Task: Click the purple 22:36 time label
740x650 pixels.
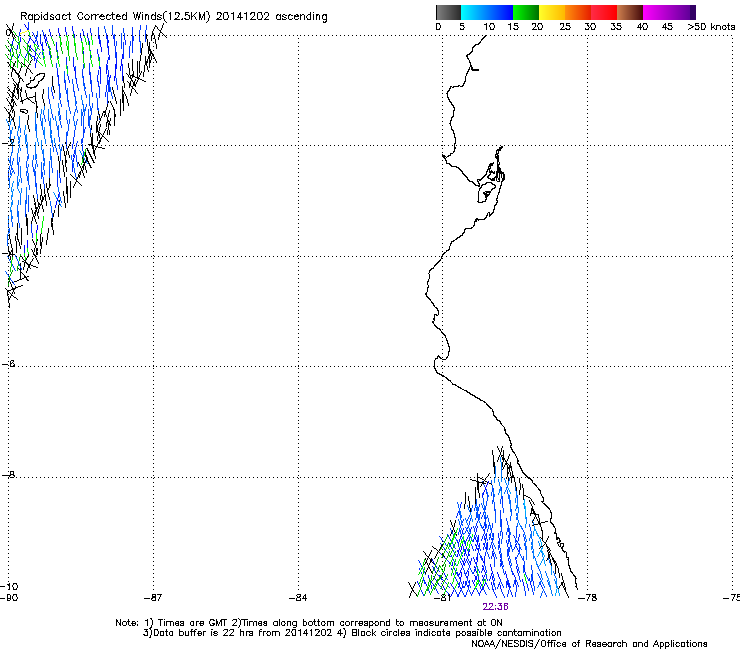Action: 496,607
